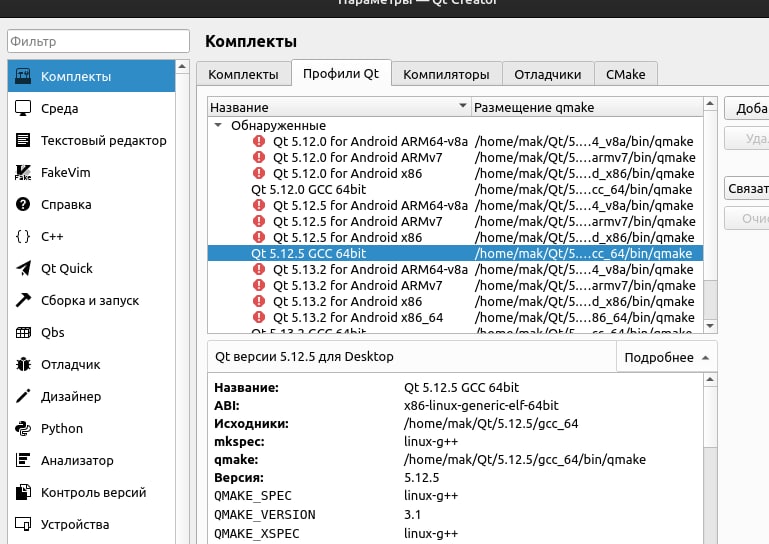Select Qt 5.12.5 GCC 64bit row

point(455,254)
